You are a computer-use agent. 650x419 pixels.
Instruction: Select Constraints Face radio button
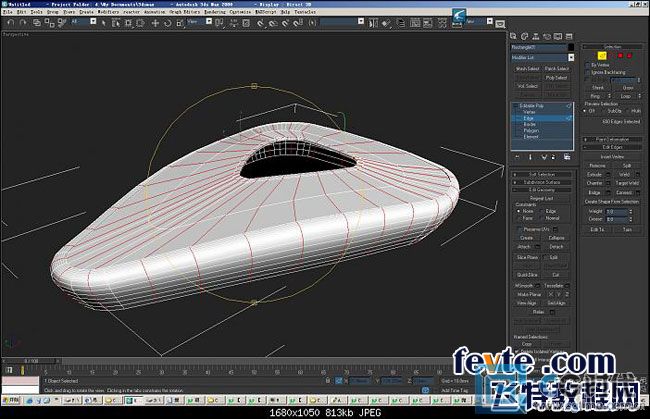point(519,218)
